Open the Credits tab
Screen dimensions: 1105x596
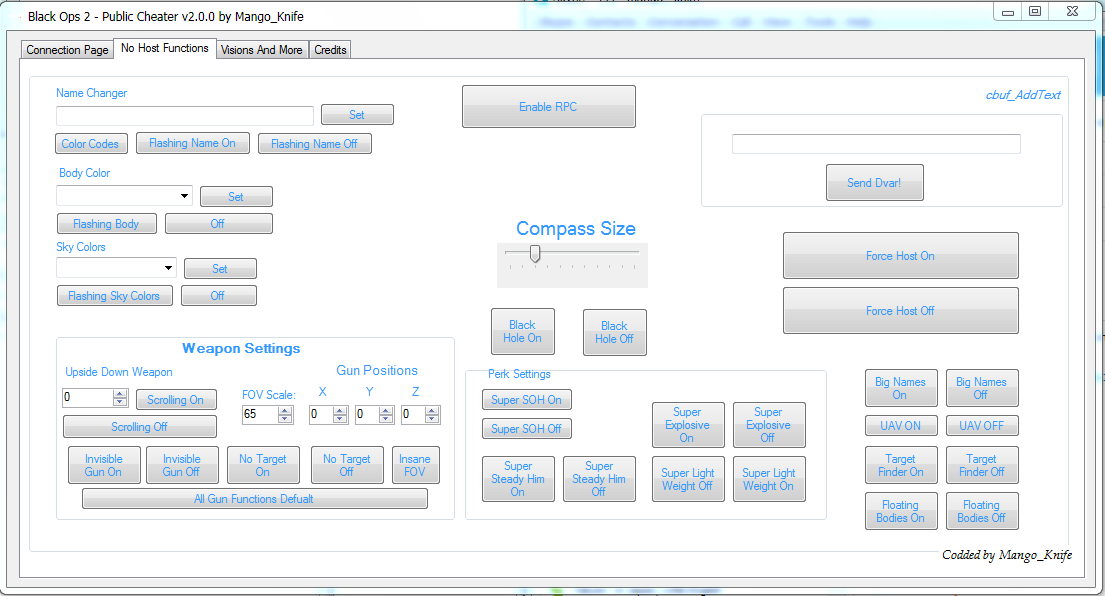(330, 49)
